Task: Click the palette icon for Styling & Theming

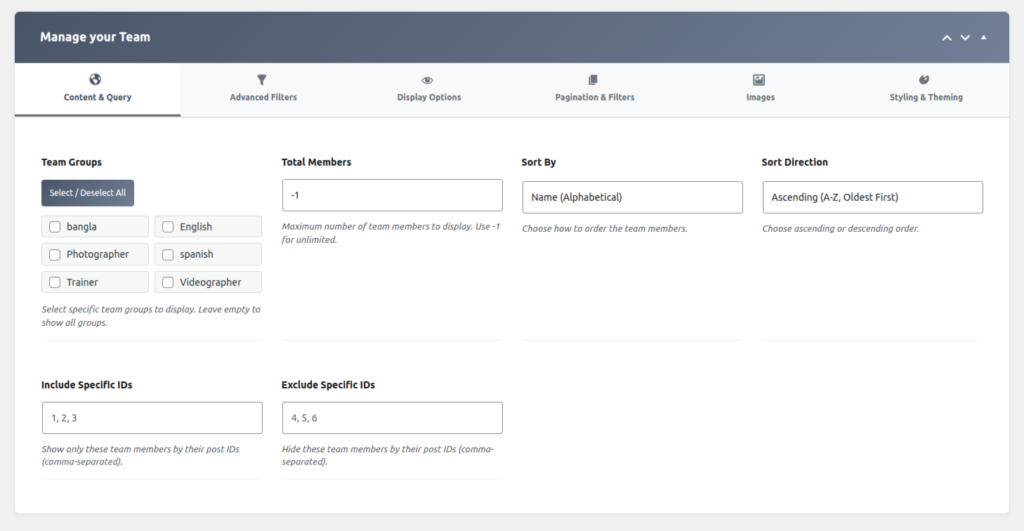Action: [925, 80]
